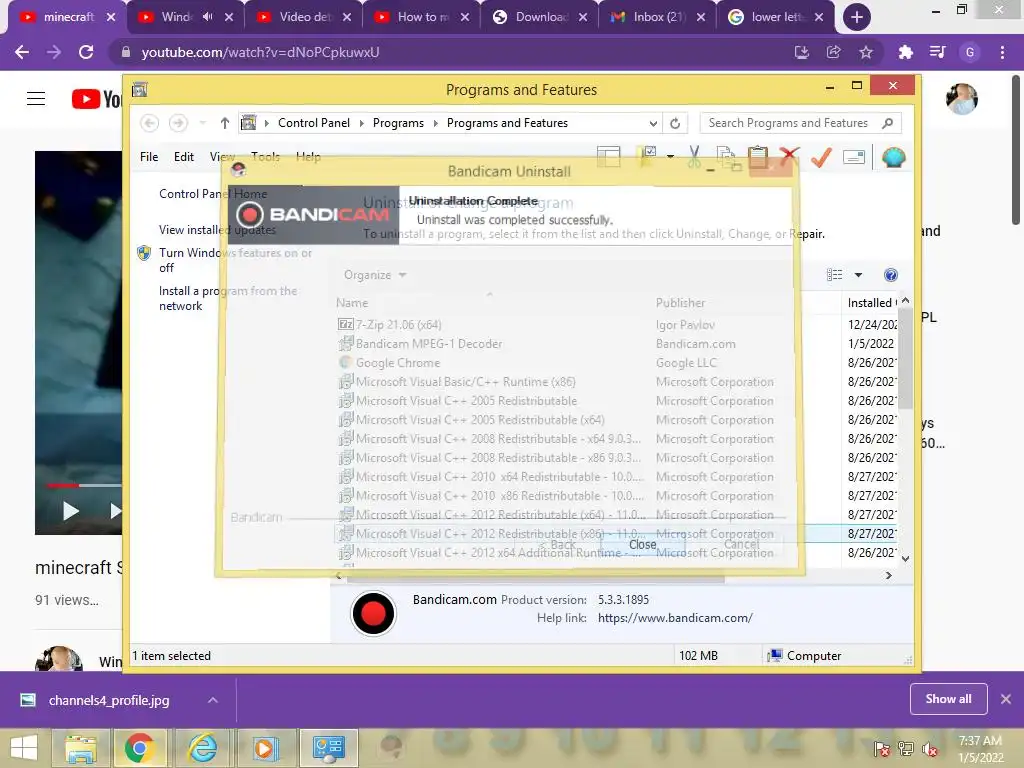Screen dimensions: 1024x768
Task: Sort by the Installed On column header
Action: (871, 302)
